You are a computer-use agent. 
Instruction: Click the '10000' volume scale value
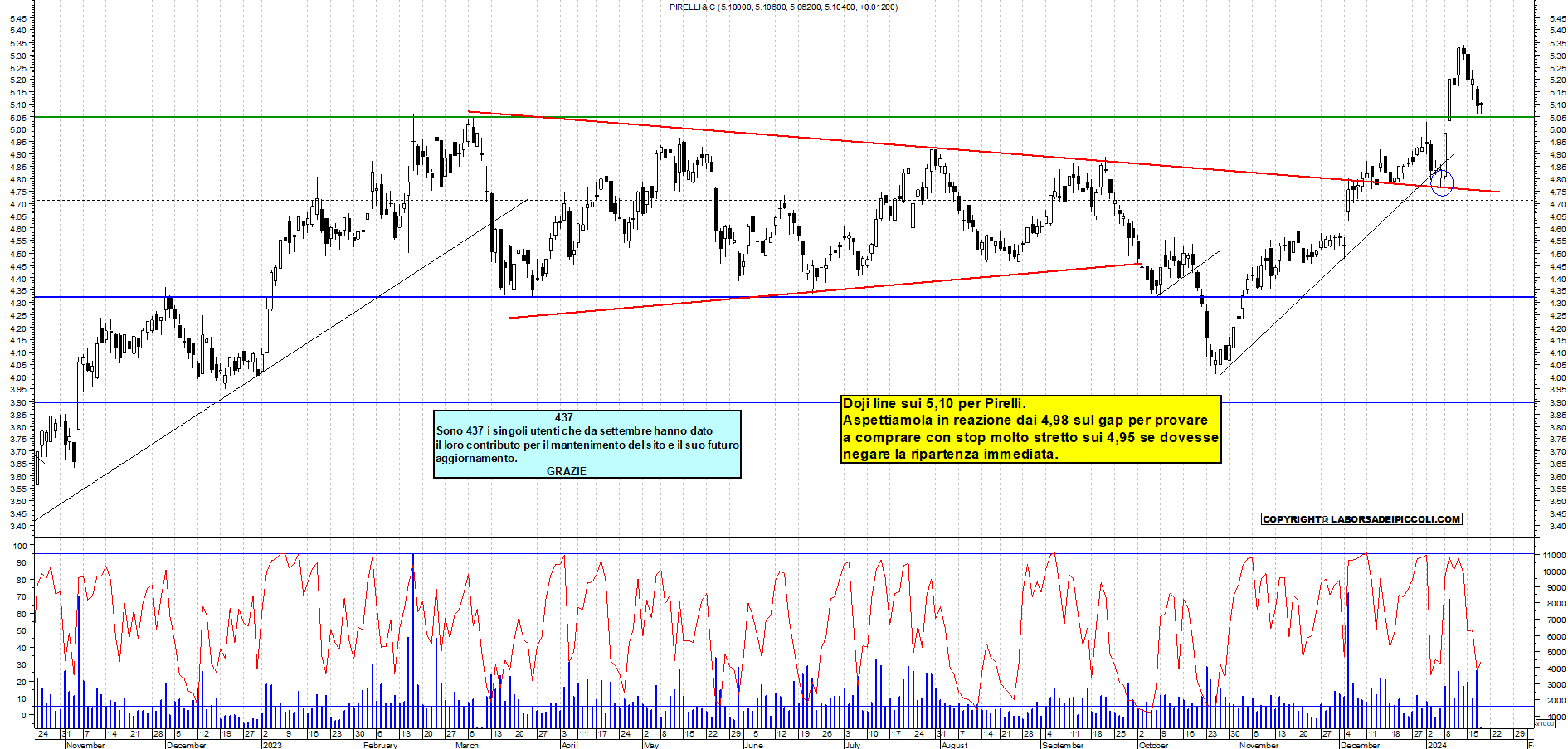(x=1554, y=571)
